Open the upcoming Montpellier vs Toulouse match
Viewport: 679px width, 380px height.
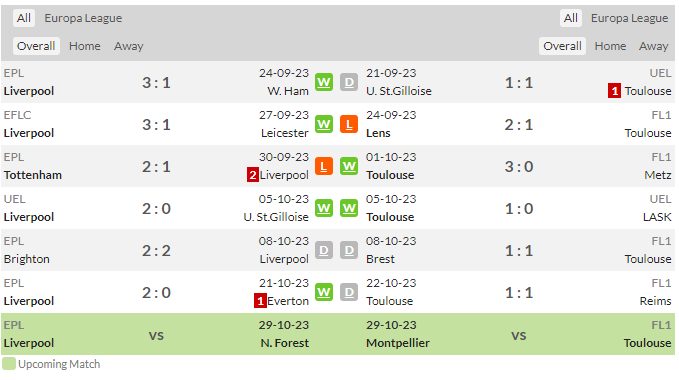pyautogui.click(x=519, y=334)
